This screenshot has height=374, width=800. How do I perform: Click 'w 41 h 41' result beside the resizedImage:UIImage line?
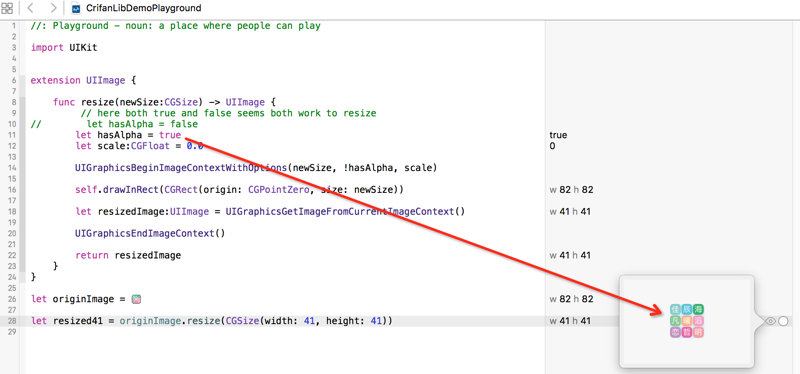[x=570, y=211]
